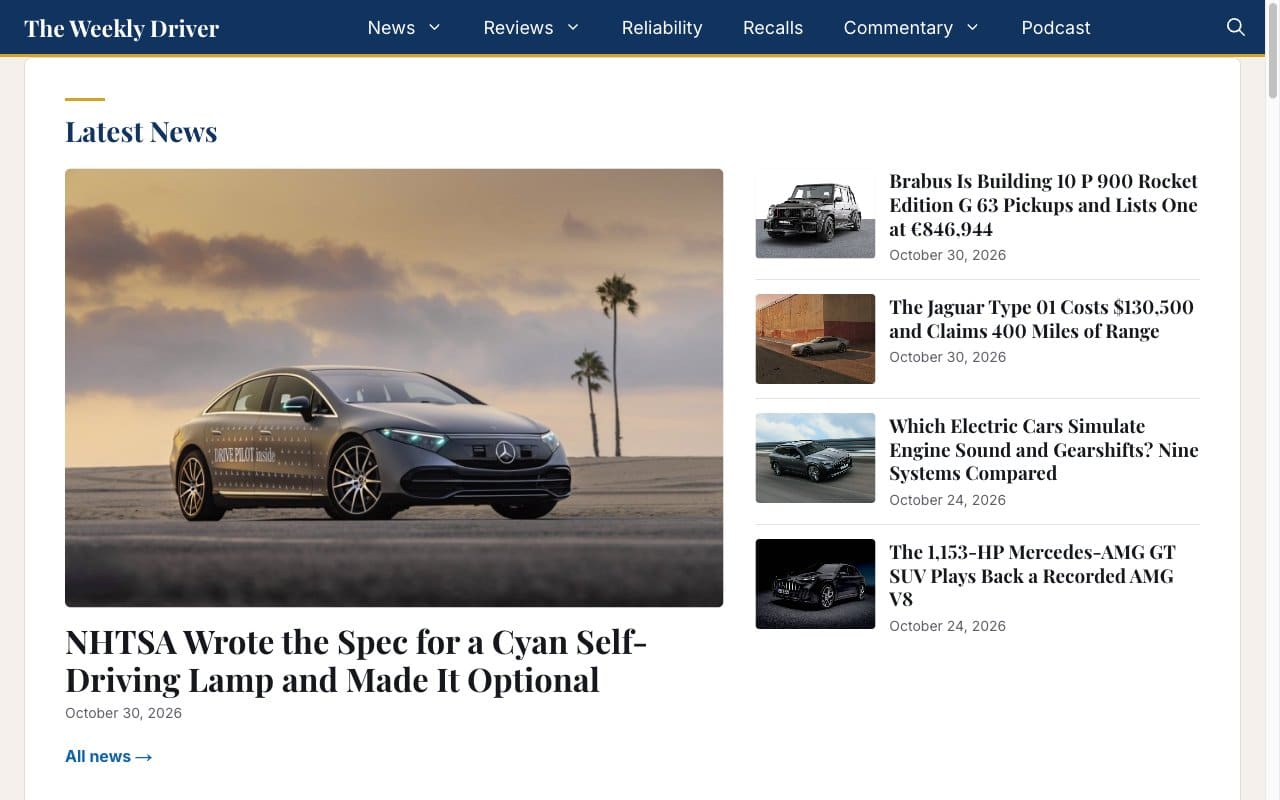Open the Brabus P 900 Rocket Edition article
The image size is (1280, 800).
pyautogui.click(x=1043, y=205)
